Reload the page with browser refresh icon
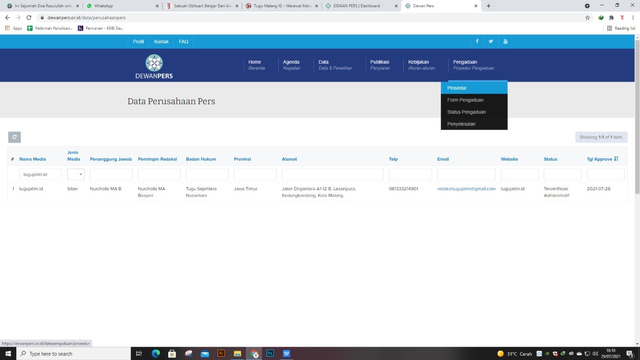Image resolution: width=640 pixels, height=360 pixels. click(x=29, y=18)
